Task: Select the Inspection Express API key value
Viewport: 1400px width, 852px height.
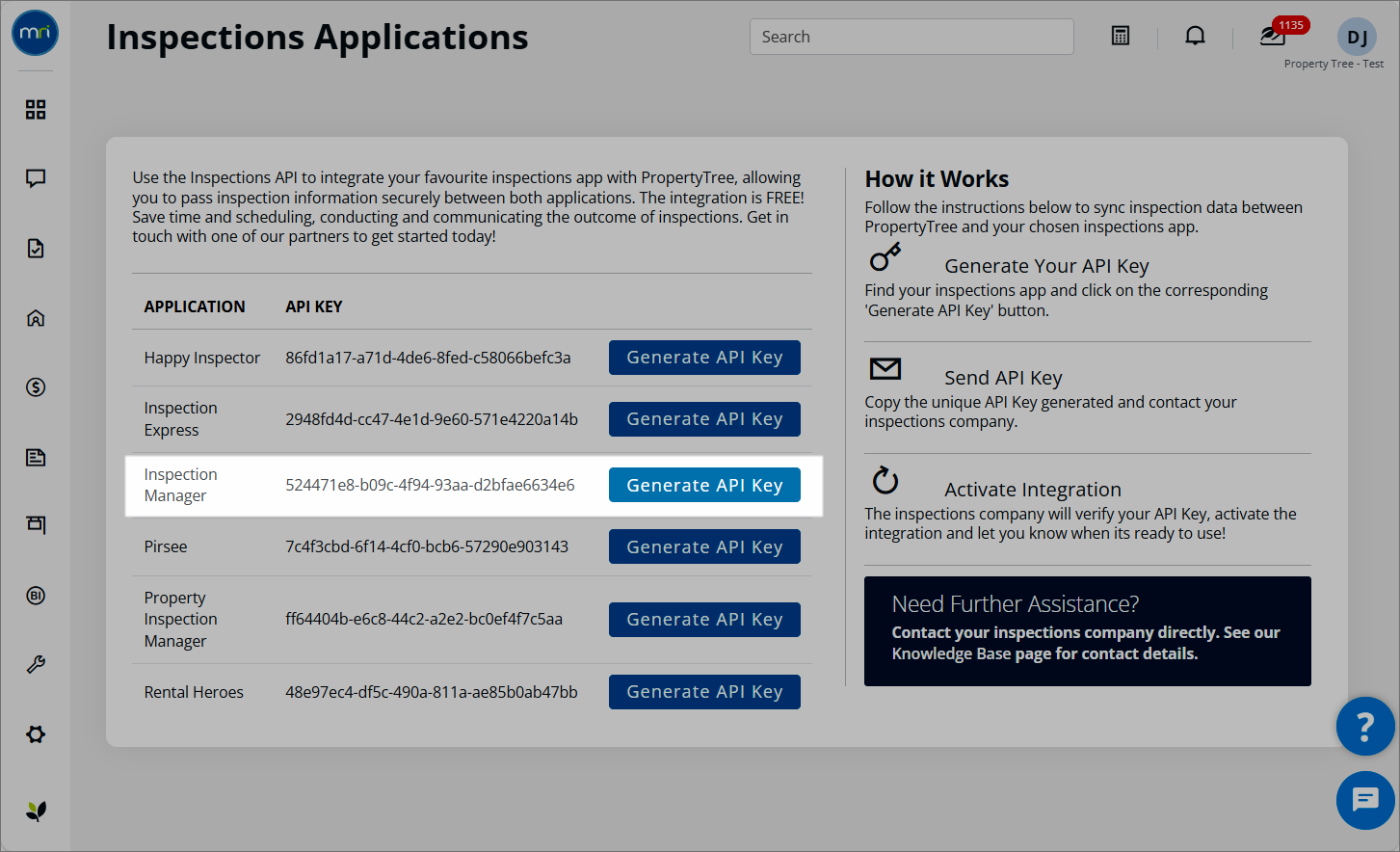Action: [x=432, y=419]
